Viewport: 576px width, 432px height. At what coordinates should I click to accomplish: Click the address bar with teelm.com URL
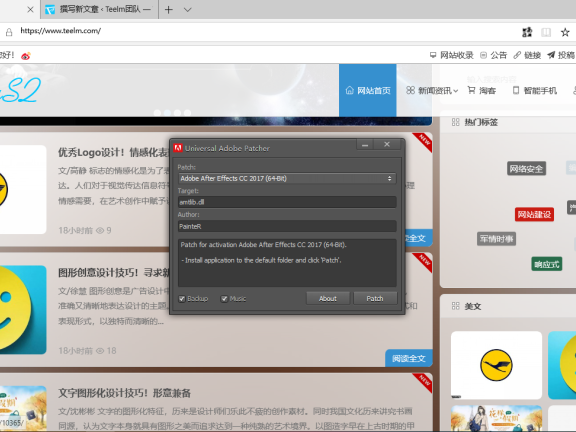click(x=61, y=31)
